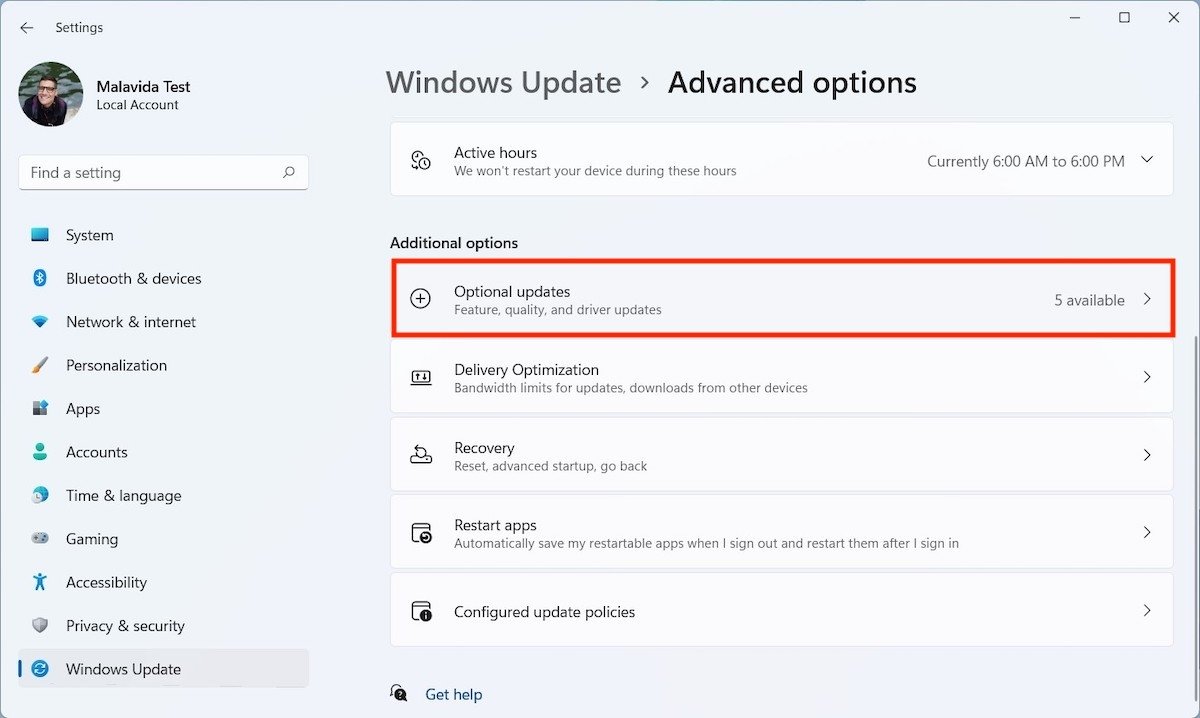Open Configured update policies title
This screenshot has width=1200, height=718.
544,612
